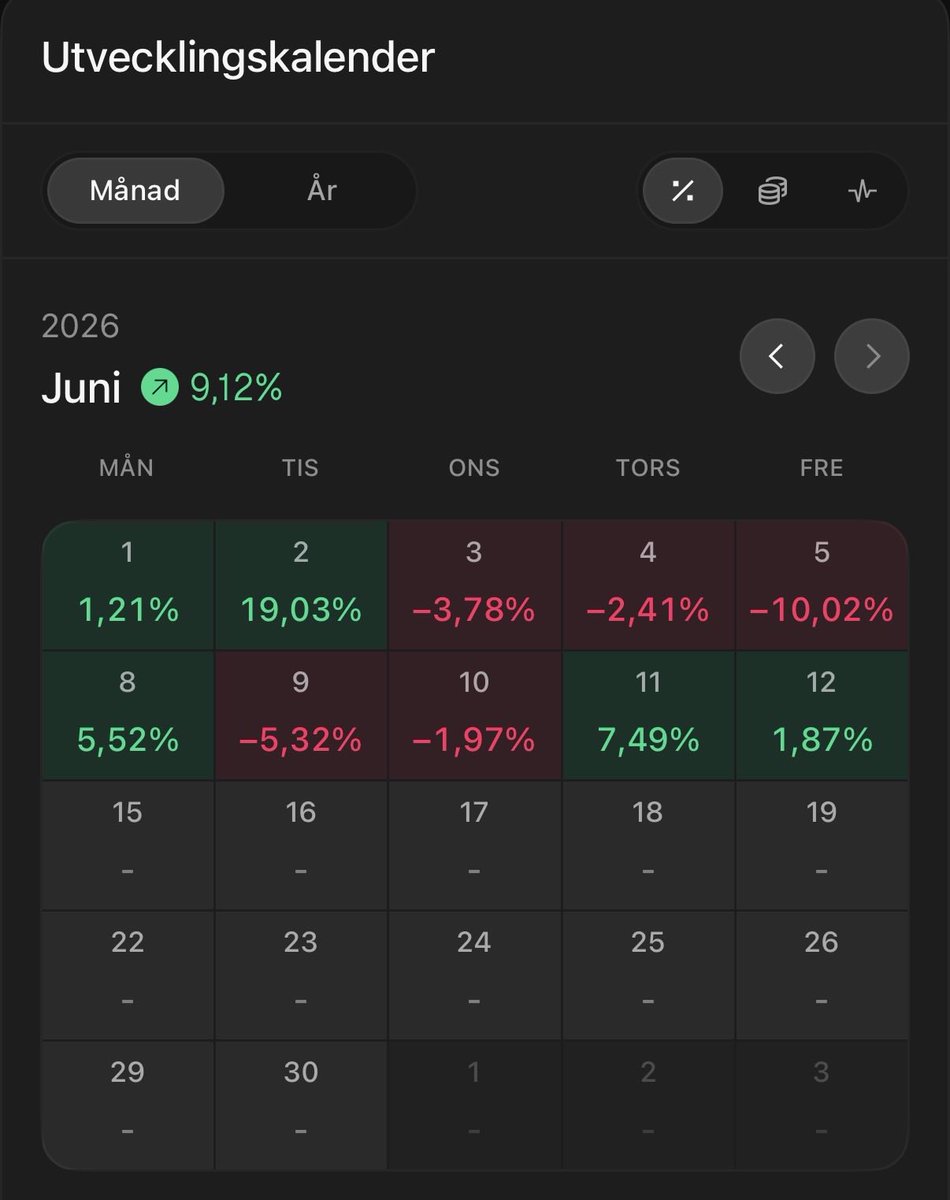This screenshot has height=1200, width=950.
Task: Click the empty June 17 day cell
Action: pyautogui.click(x=474, y=845)
